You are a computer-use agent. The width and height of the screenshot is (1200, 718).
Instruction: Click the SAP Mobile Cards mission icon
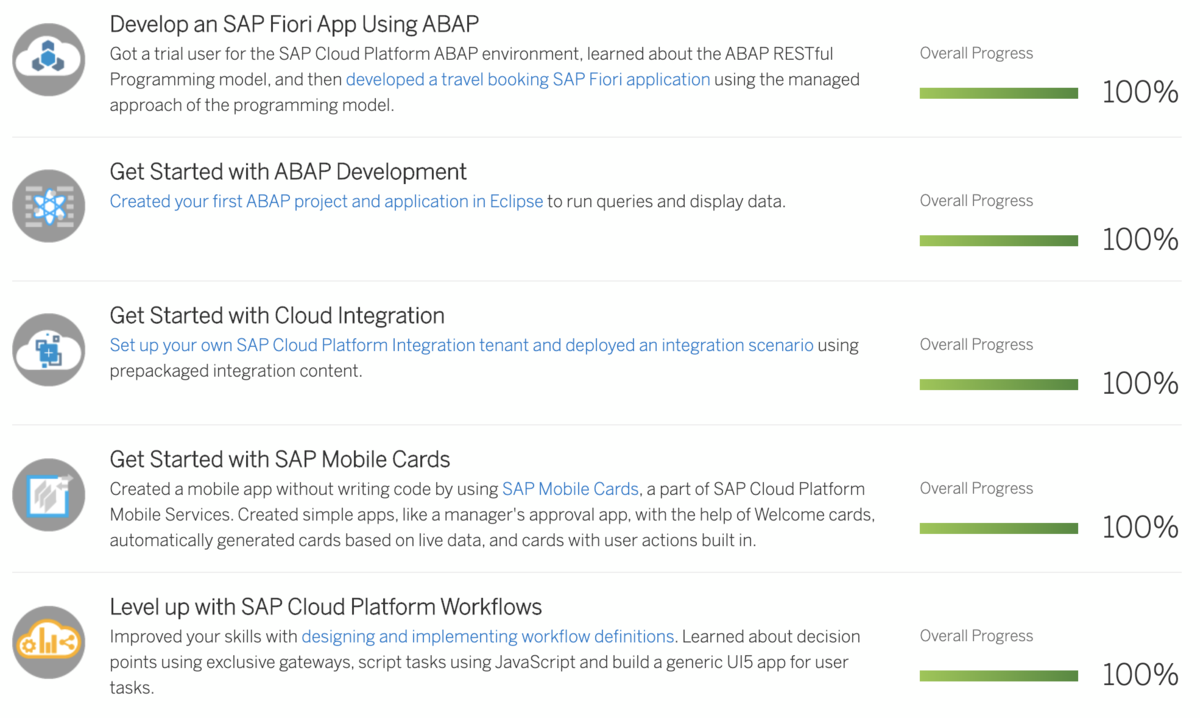[x=49, y=495]
